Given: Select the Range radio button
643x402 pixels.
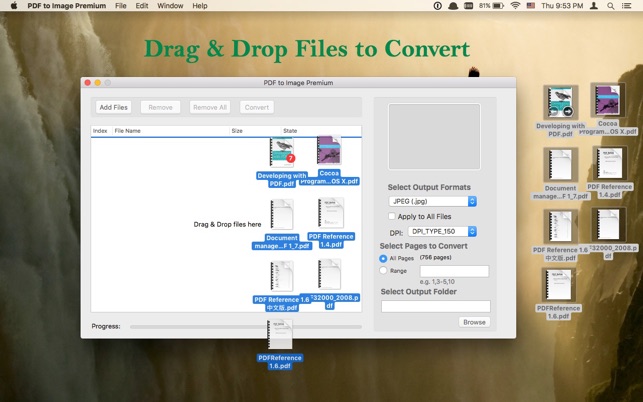Looking at the screenshot, I should pos(383,271).
